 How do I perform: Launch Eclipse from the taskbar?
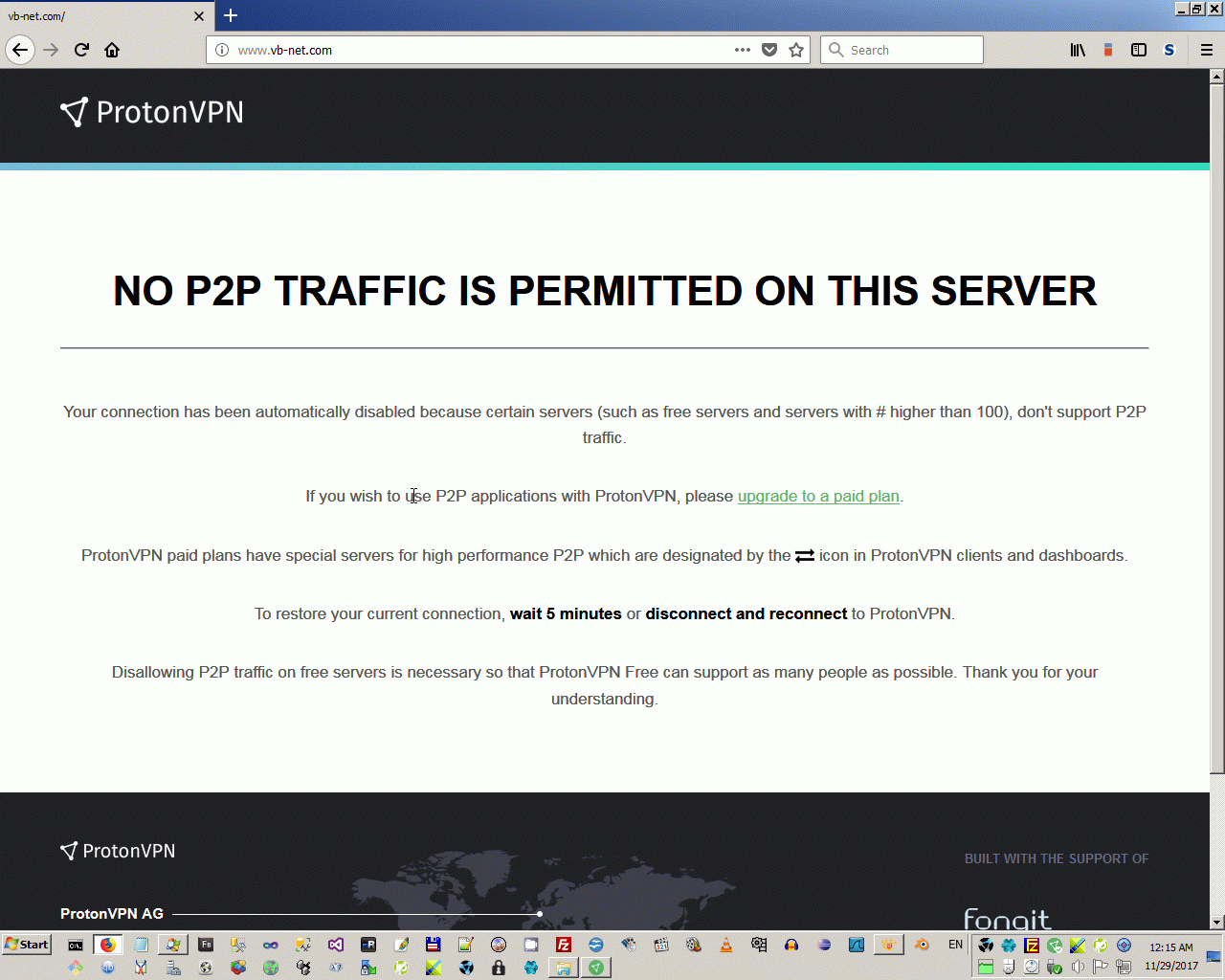[x=824, y=945]
